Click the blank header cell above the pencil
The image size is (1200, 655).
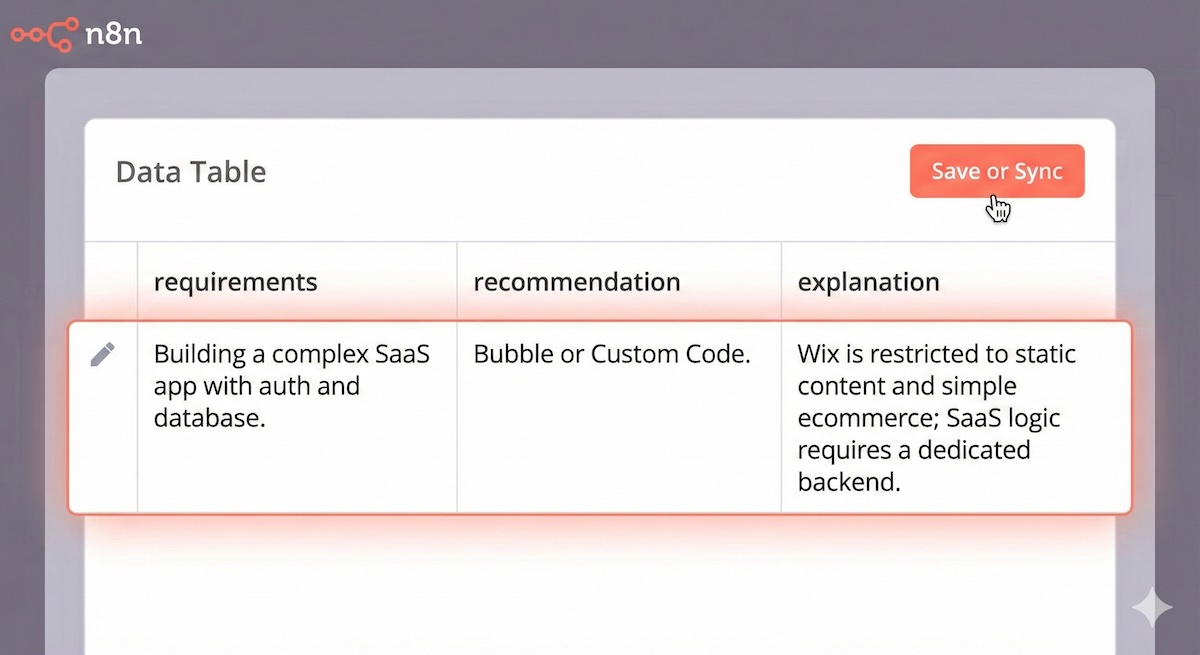(111, 282)
